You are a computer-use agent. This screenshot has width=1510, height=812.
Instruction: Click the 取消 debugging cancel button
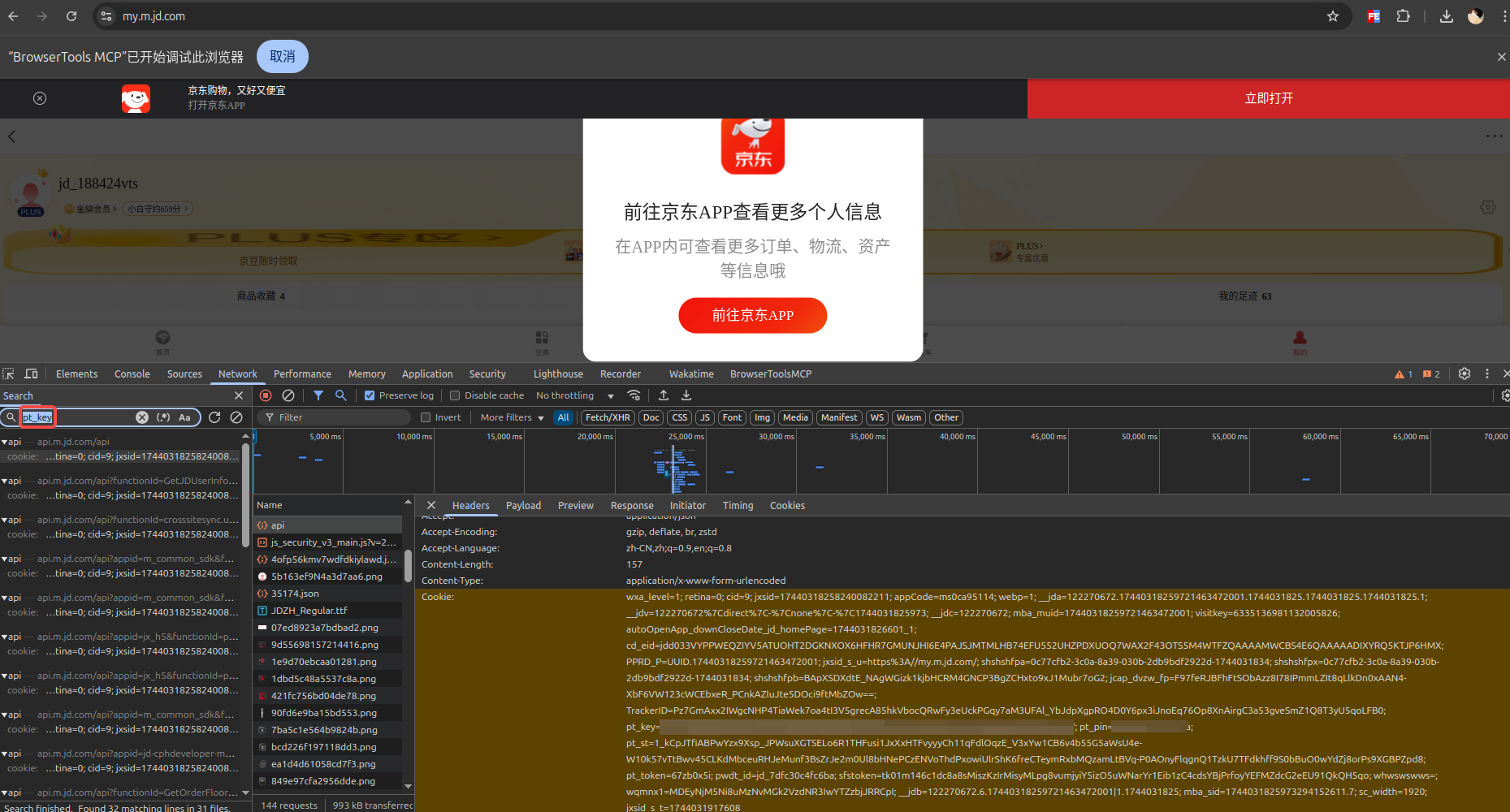point(283,57)
